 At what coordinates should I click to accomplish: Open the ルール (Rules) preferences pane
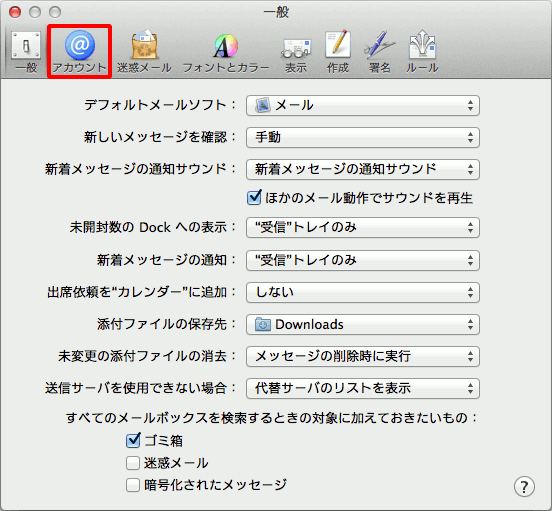tap(422, 51)
